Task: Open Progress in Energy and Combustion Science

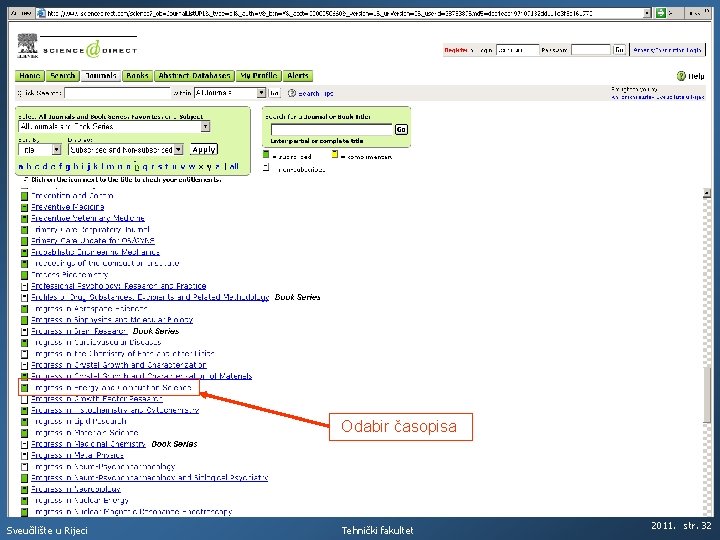Action: 112,388
